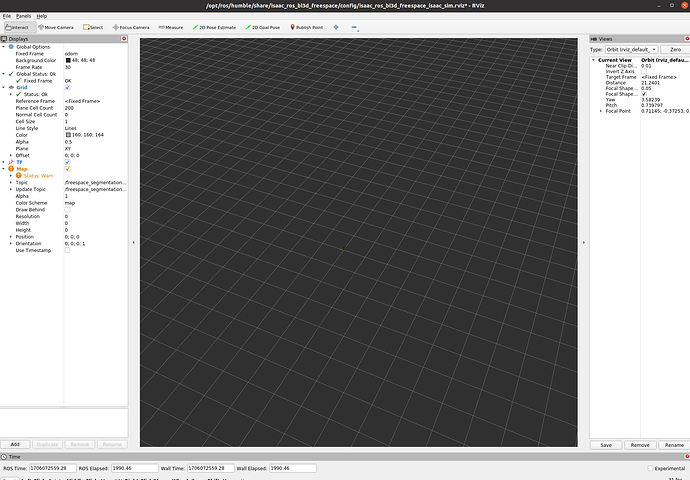Select the Publish Point tool
This screenshot has width=690, height=480.
point(309,27)
